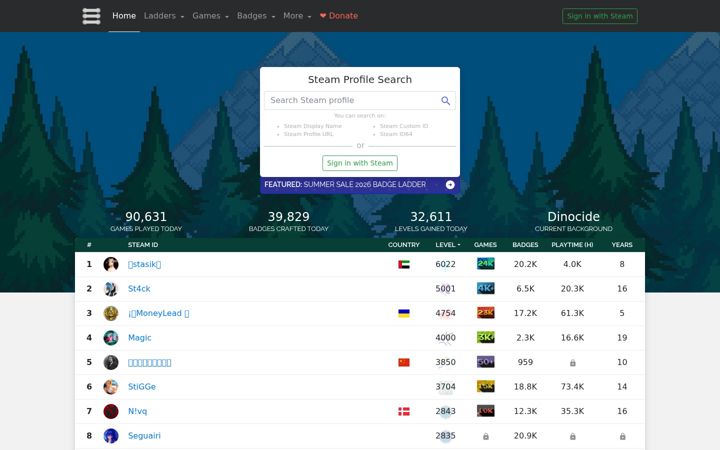Click the games badge in N!vq's row

485,411
